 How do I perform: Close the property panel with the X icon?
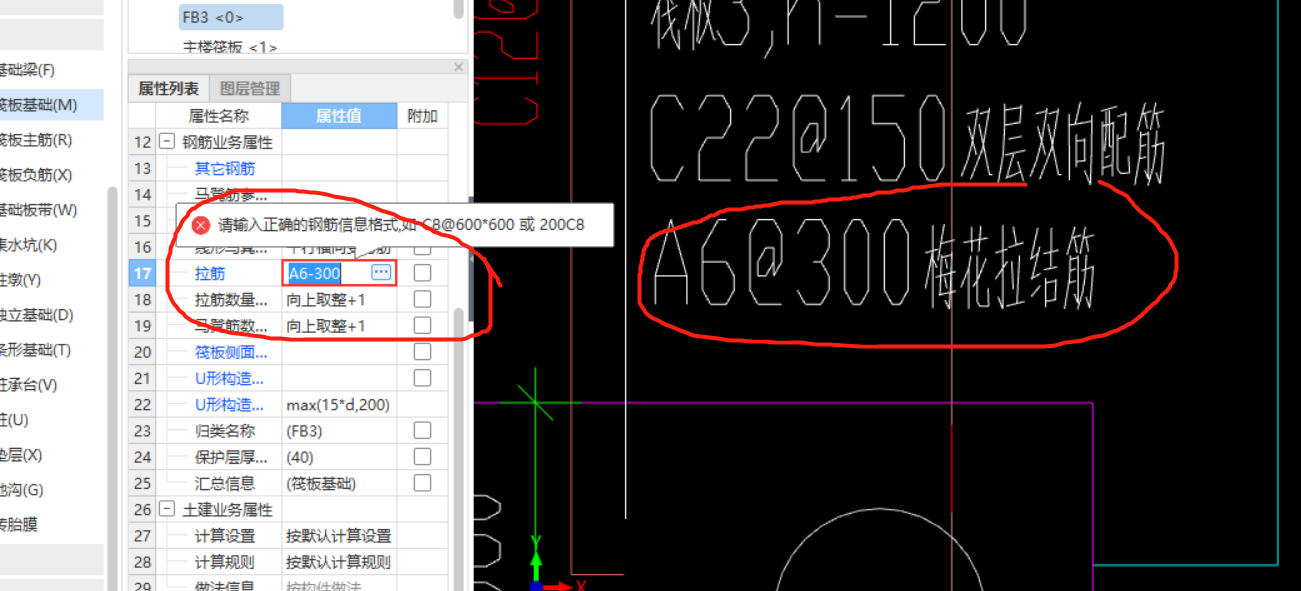[459, 67]
